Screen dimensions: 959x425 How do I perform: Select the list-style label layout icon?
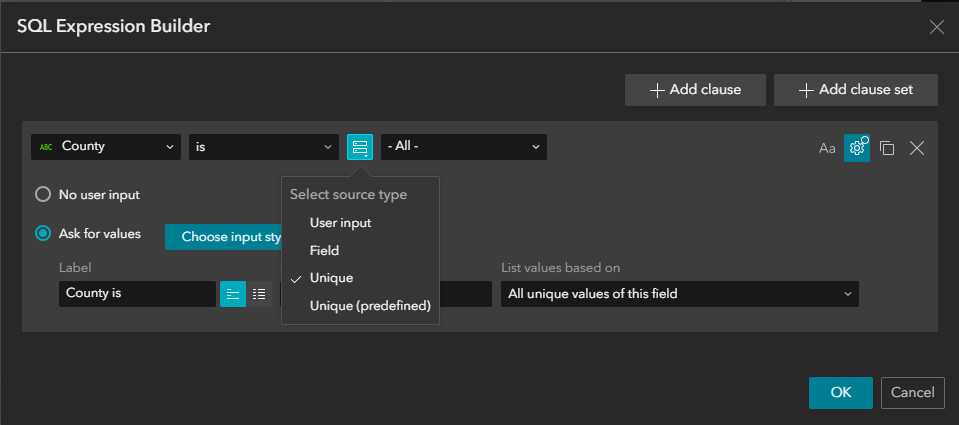click(259, 294)
